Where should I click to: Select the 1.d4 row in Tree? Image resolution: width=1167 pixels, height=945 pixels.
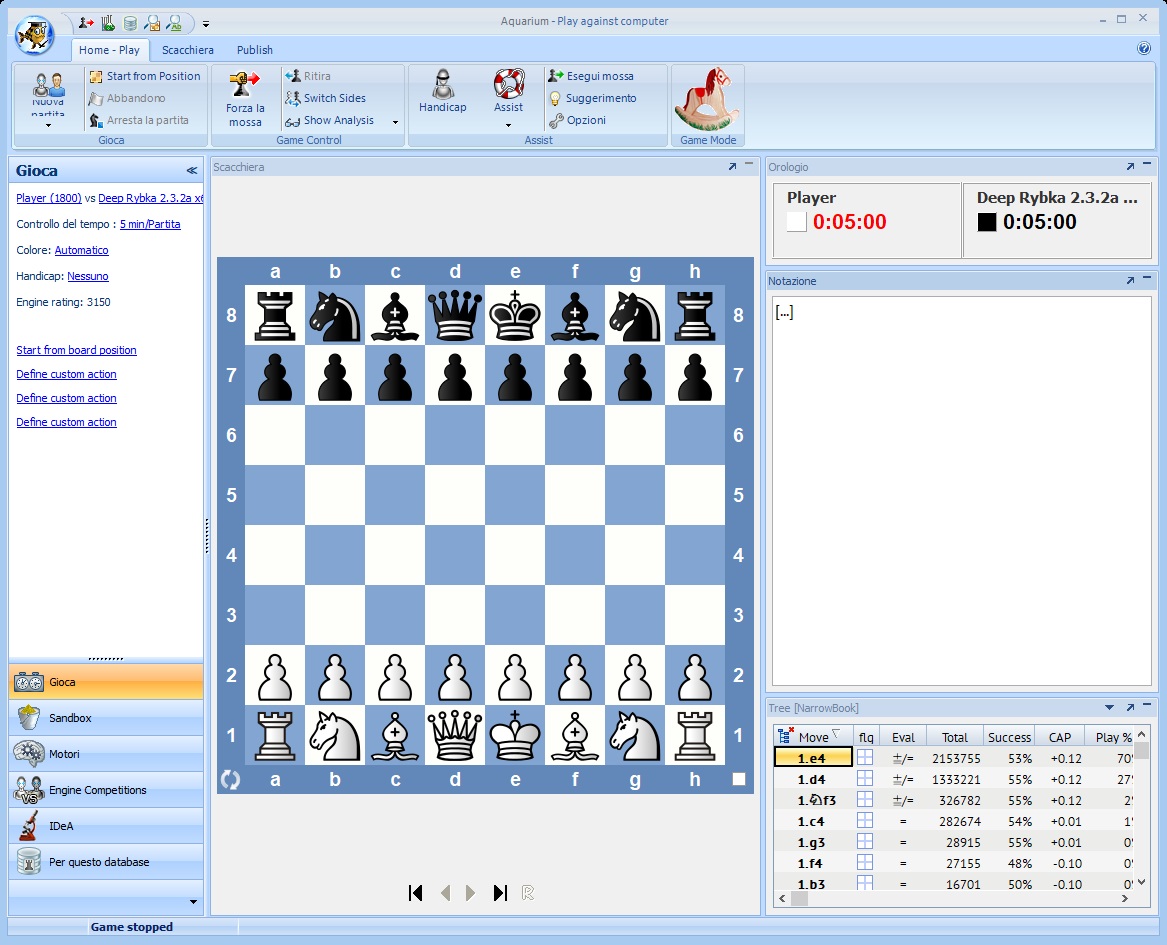[953, 779]
